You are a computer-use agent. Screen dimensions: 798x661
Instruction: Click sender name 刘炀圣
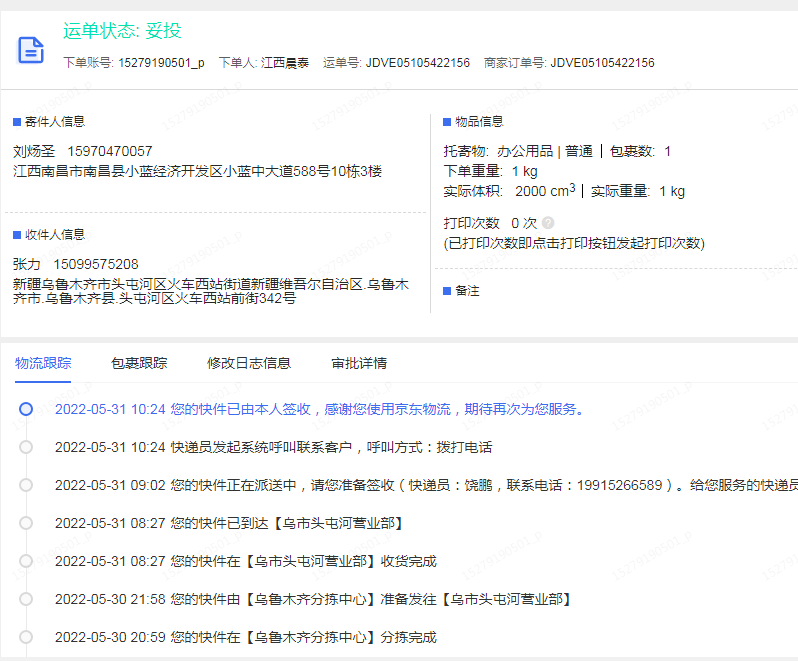pos(34,151)
